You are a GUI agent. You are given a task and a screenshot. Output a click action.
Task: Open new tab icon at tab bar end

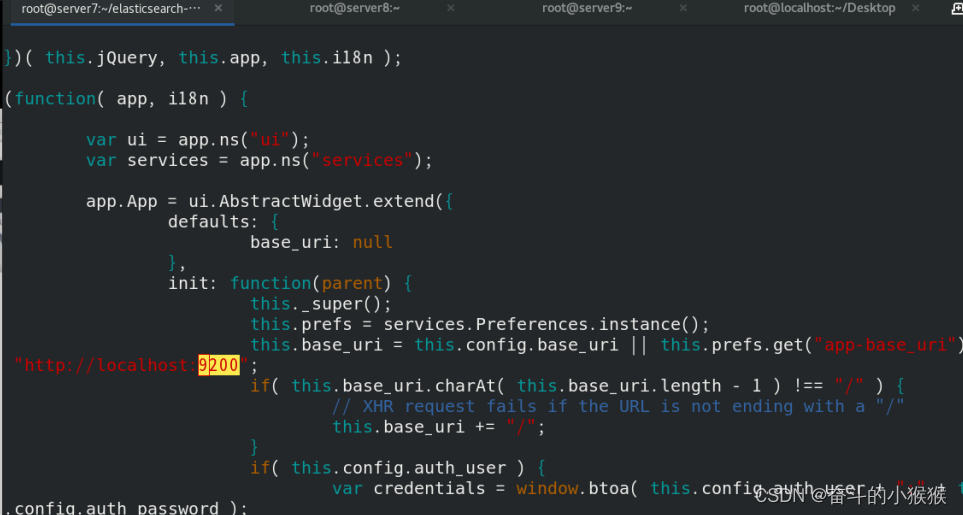click(957, 9)
